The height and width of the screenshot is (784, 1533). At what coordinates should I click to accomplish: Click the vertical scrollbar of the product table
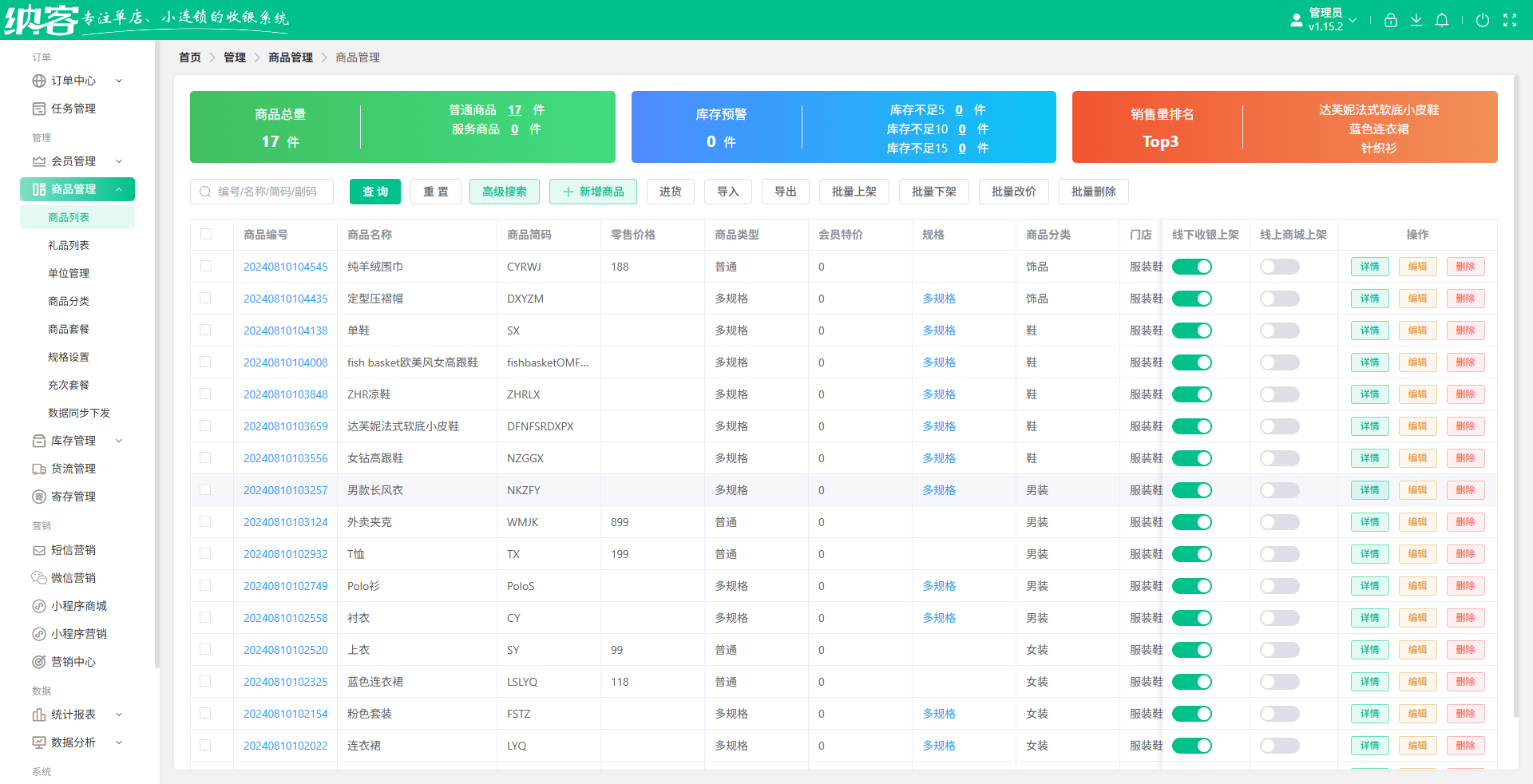pyautogui.click(x=1515, y=399)
